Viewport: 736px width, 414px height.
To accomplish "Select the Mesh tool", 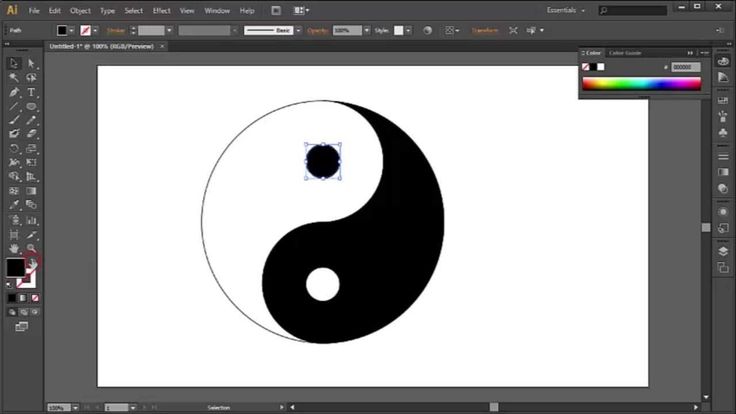I will (x=14, y=191).
